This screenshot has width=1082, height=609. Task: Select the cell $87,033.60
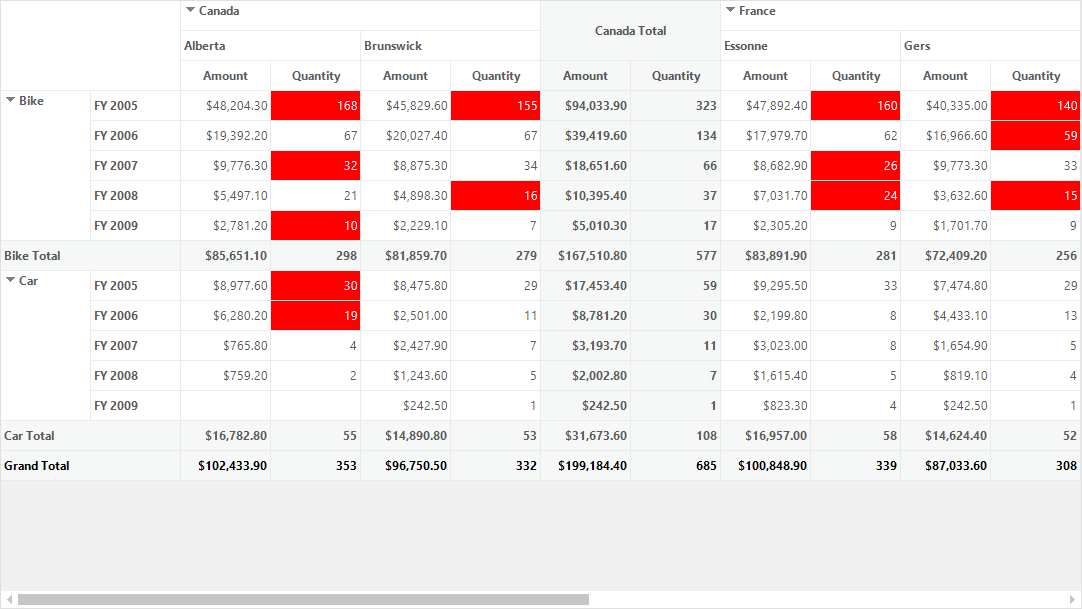pos(945,466)
